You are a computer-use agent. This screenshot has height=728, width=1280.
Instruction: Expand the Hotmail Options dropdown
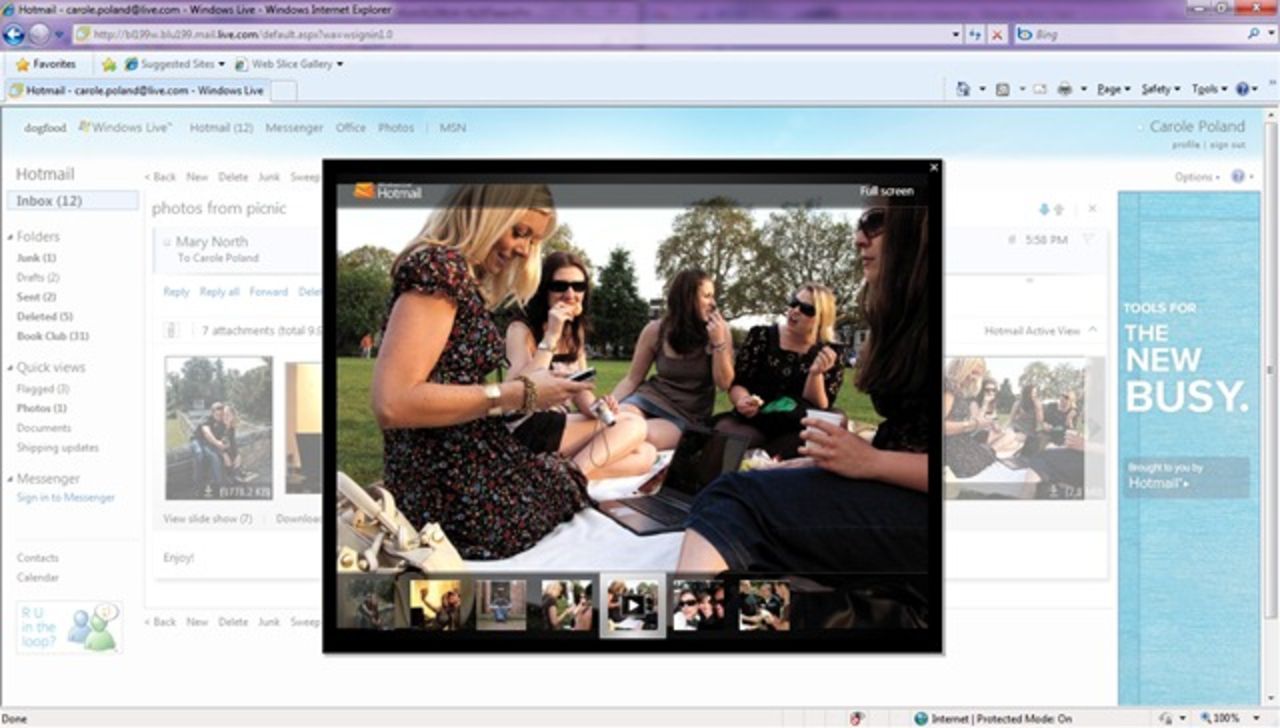pyautogui.click(x=1197, y=177)
